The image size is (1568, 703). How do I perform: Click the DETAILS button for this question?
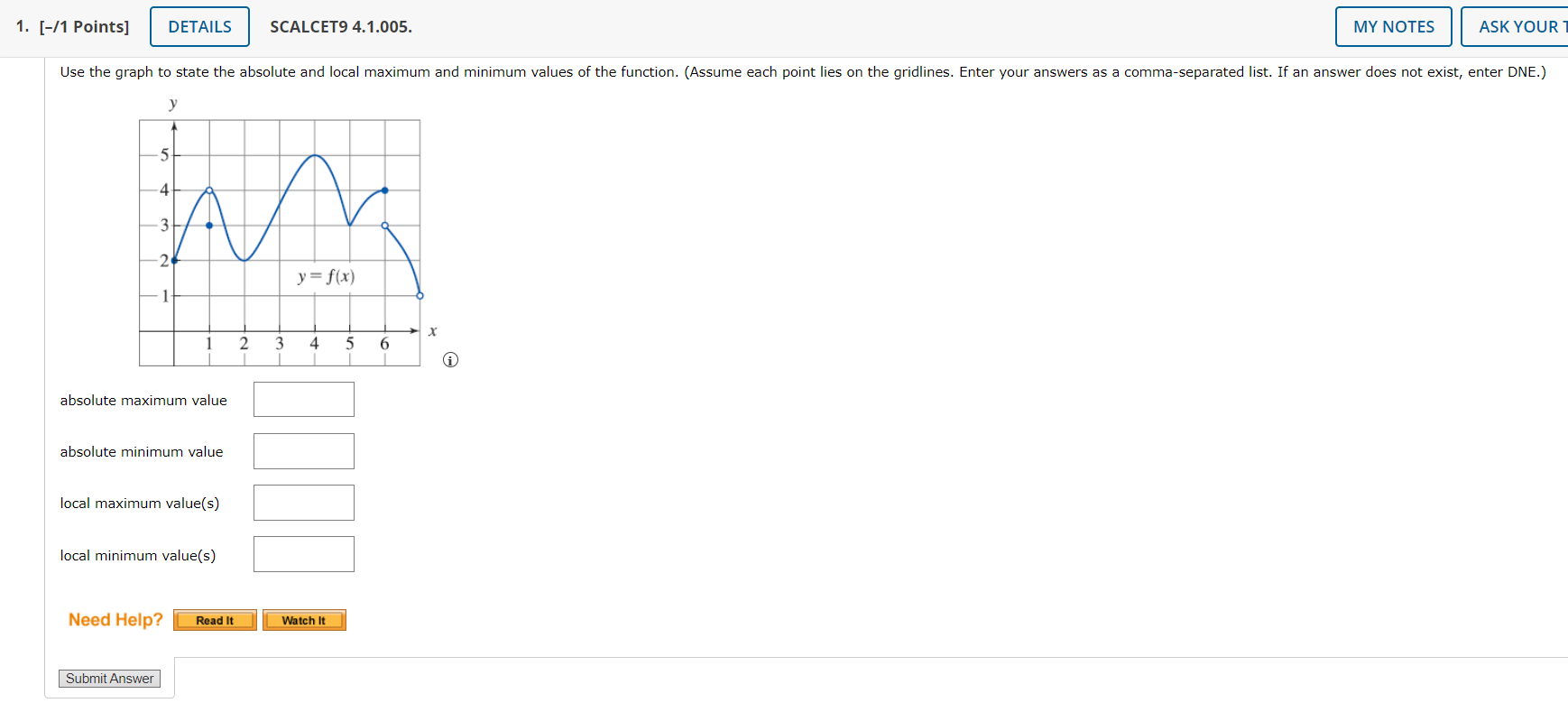[x=198, y=26]
